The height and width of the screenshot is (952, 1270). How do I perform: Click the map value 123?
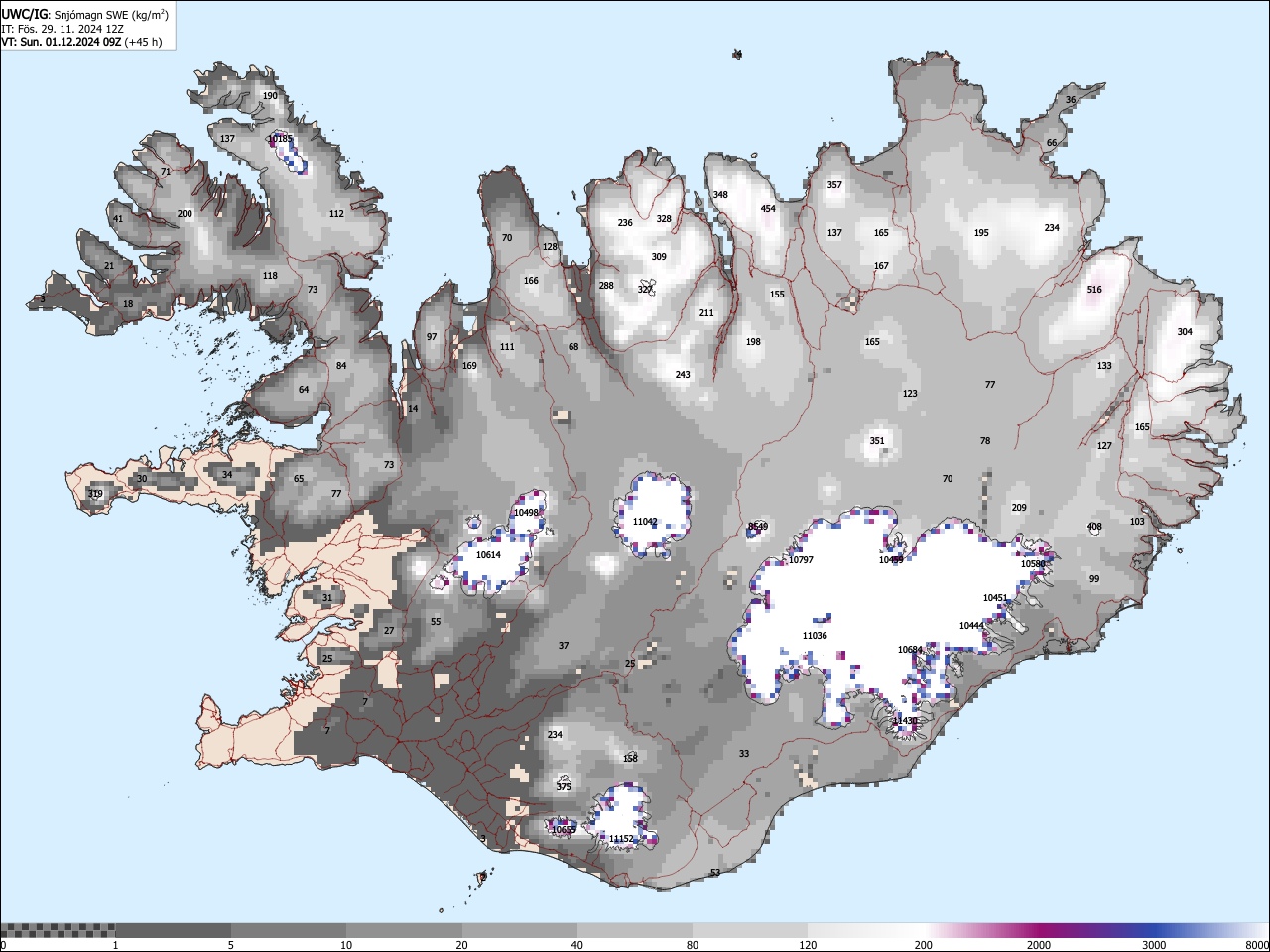pyautogui.click(x=910, y=394)
